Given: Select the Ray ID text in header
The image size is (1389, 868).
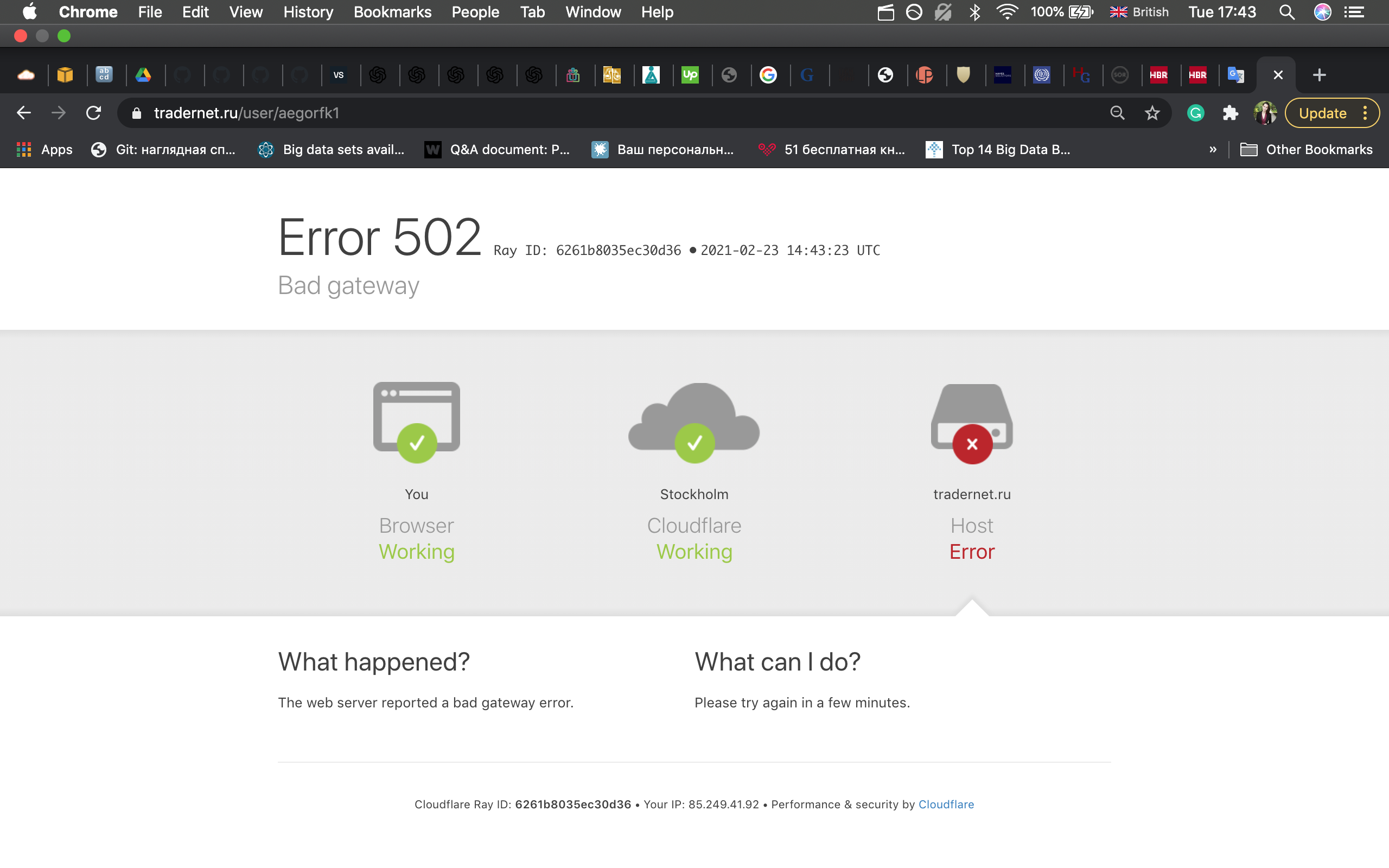Looking at the screenshot, I should (x=587, y=250).
